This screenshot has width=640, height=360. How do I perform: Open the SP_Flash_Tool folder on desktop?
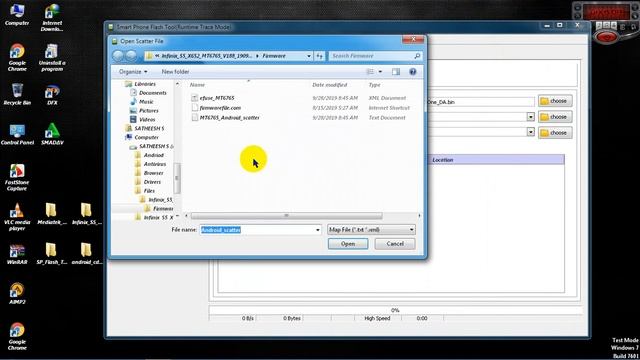pos(51,253)
